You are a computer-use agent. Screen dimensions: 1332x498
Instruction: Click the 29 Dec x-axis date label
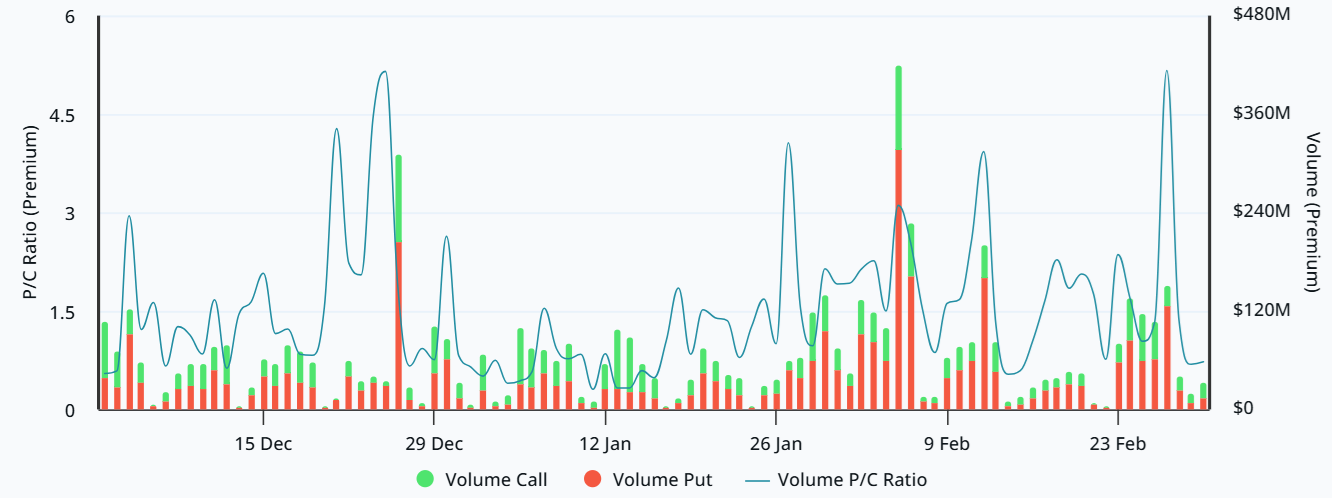pos(435,443)
